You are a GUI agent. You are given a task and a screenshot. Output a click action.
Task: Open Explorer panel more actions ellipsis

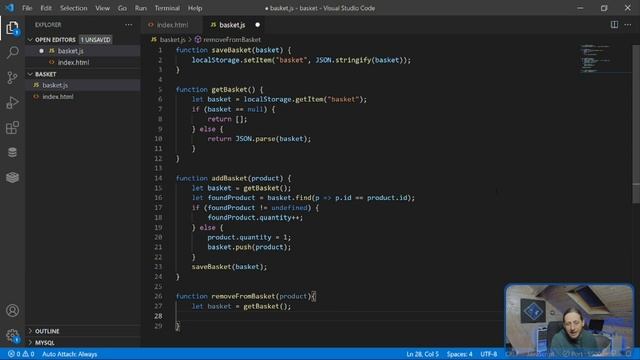(x=129, y=25)
